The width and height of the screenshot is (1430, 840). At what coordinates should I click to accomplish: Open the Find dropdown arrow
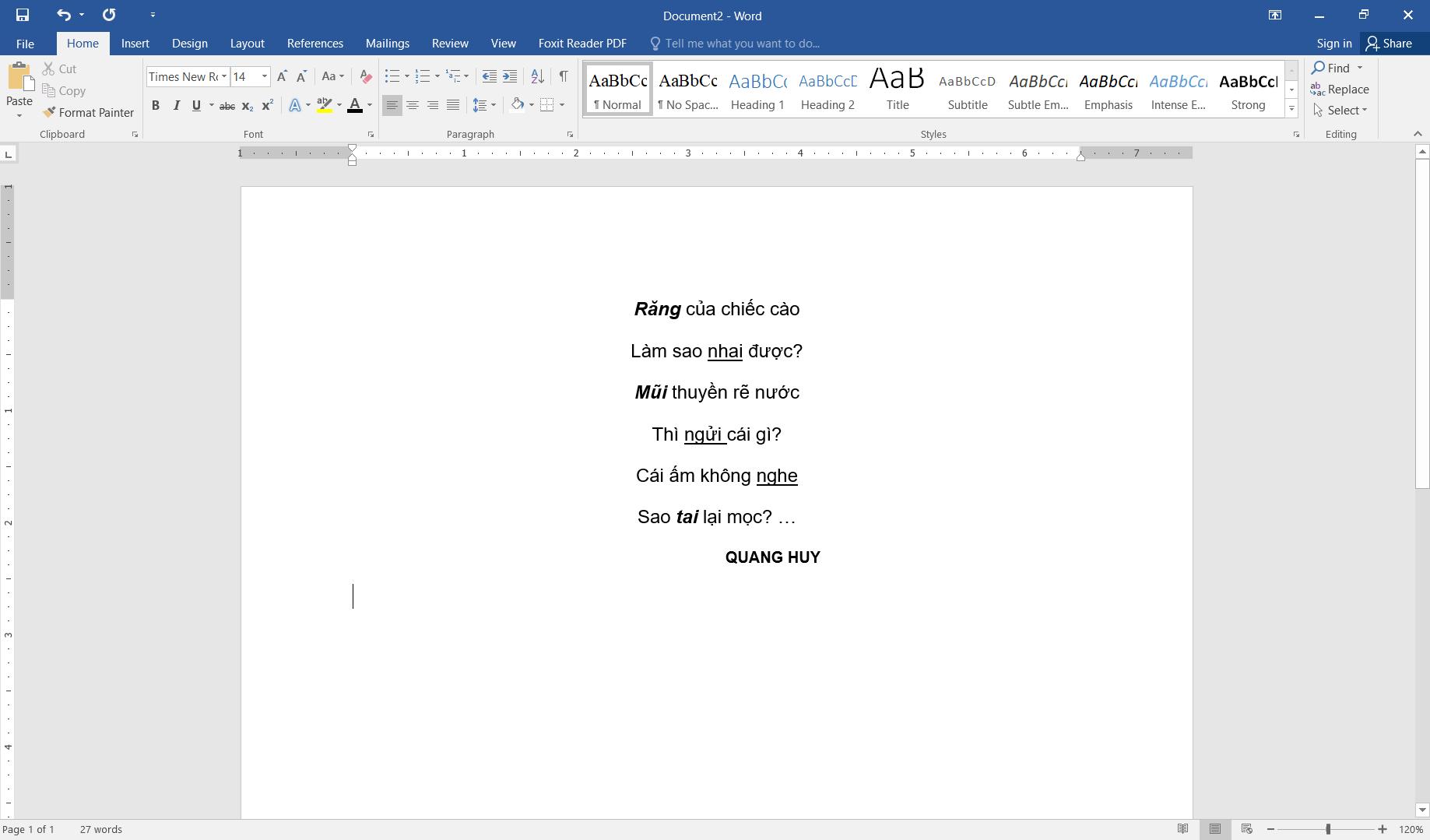[1360, 69]
